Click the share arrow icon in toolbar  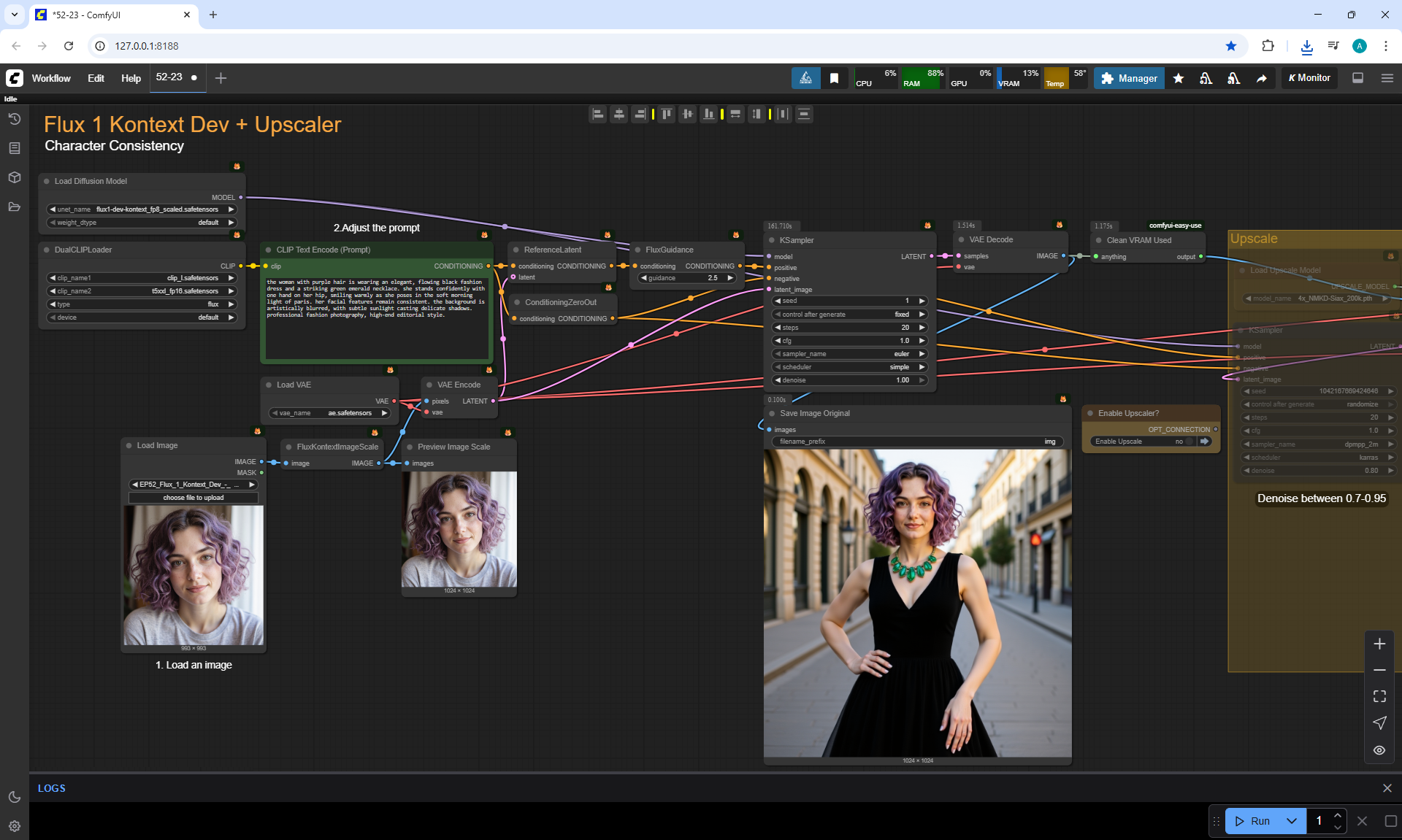[x=1261, y=78]
